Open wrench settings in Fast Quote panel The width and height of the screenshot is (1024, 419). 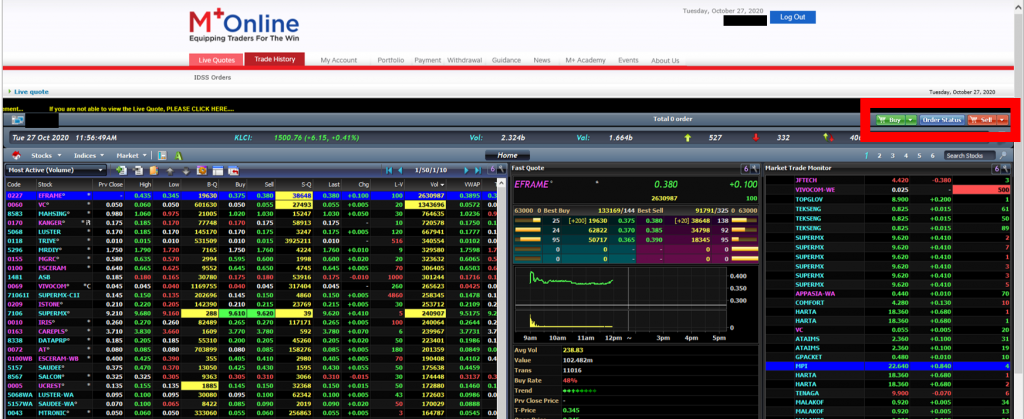click(755, 168)
